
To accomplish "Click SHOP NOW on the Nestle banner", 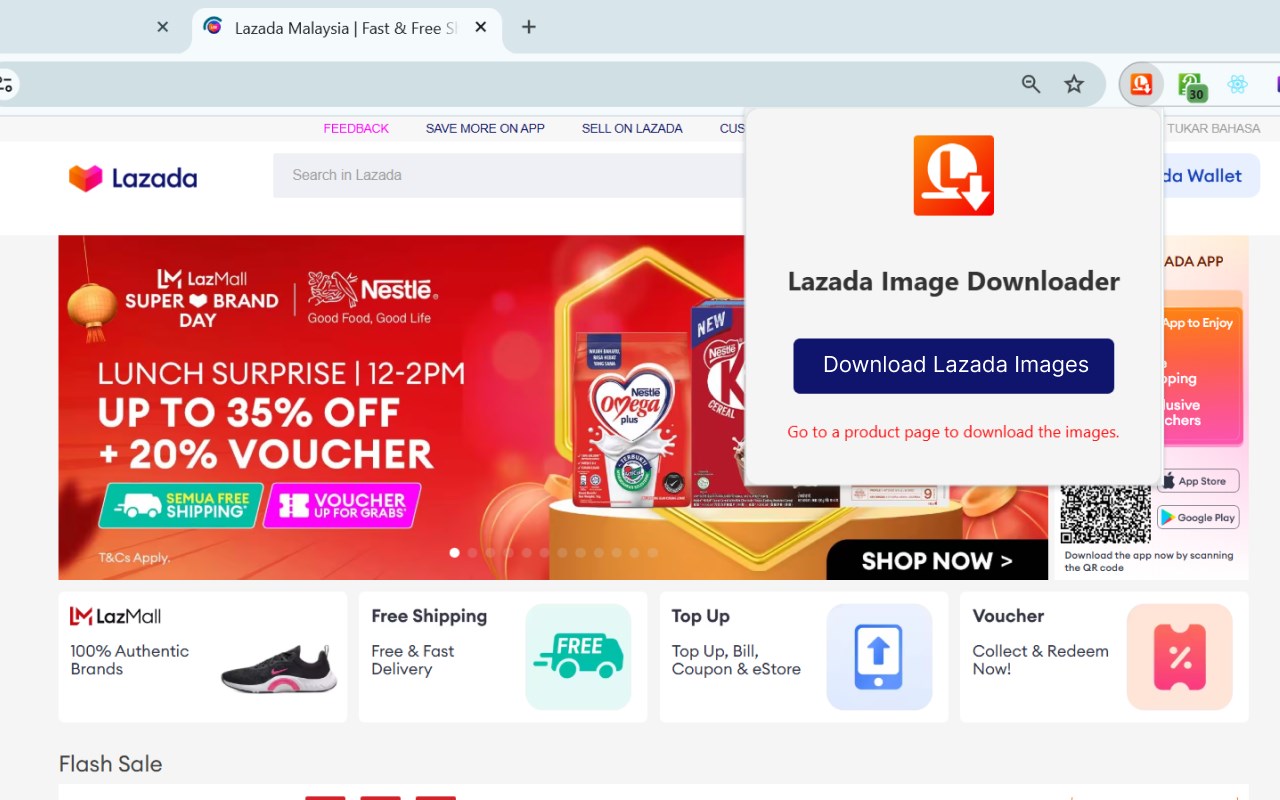I will pos(936,560).
